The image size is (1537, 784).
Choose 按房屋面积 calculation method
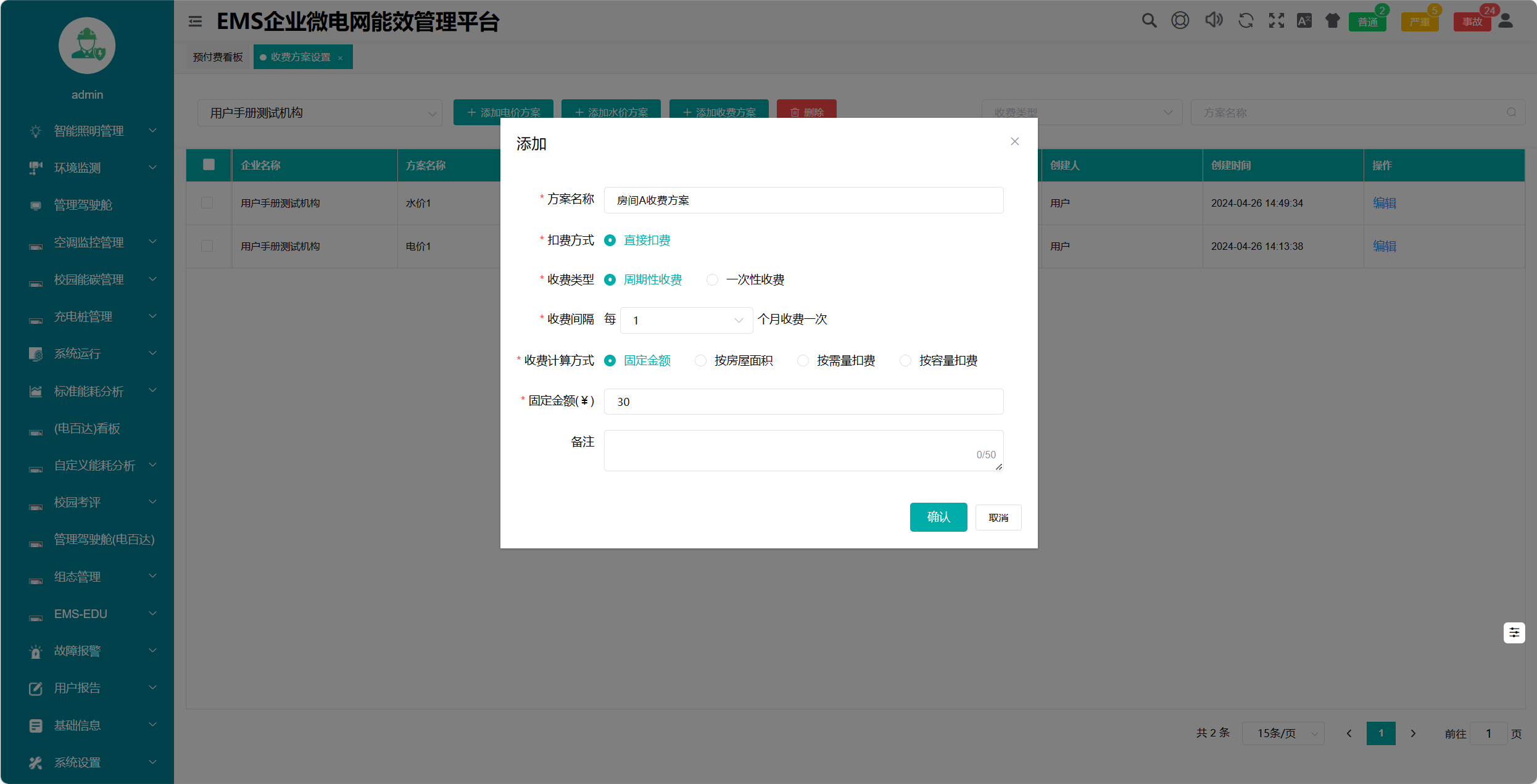tap(701, 360)
